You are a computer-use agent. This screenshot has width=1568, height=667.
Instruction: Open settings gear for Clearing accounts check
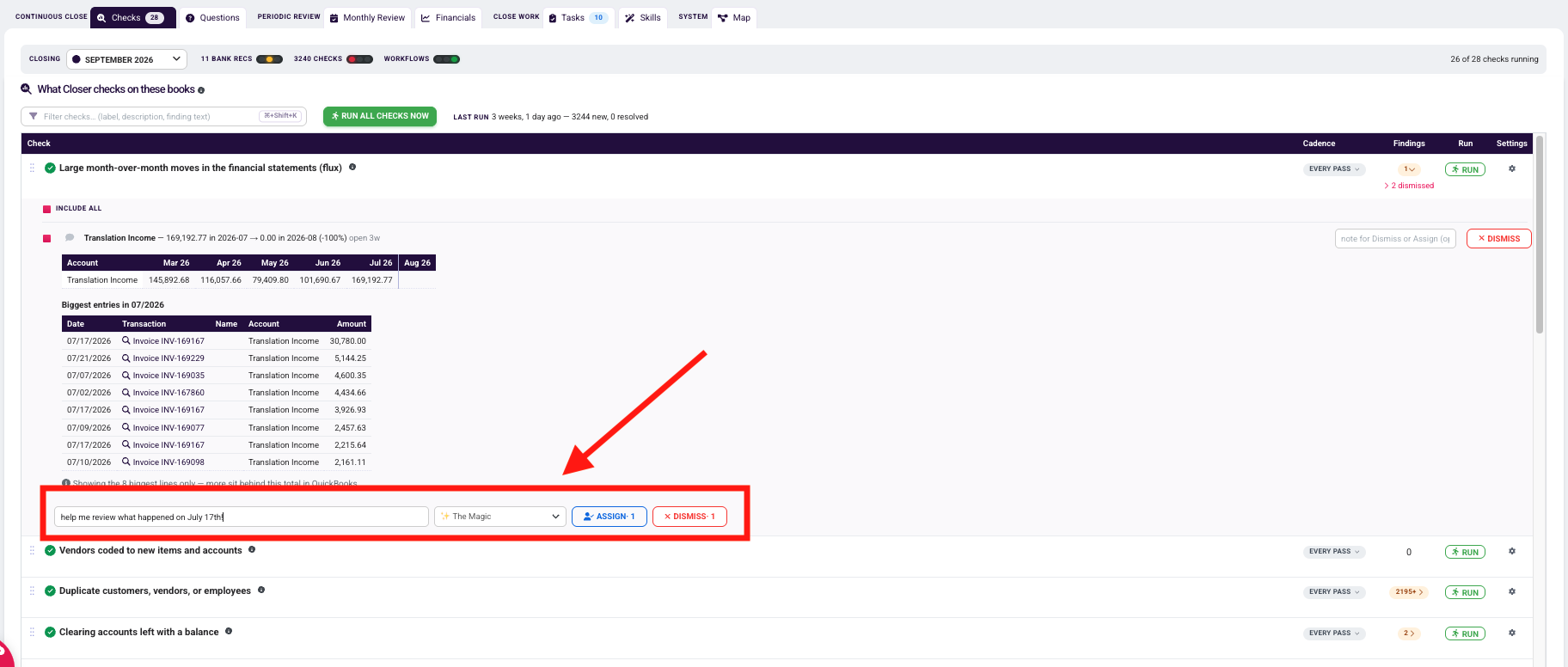tap(1511, 633)
